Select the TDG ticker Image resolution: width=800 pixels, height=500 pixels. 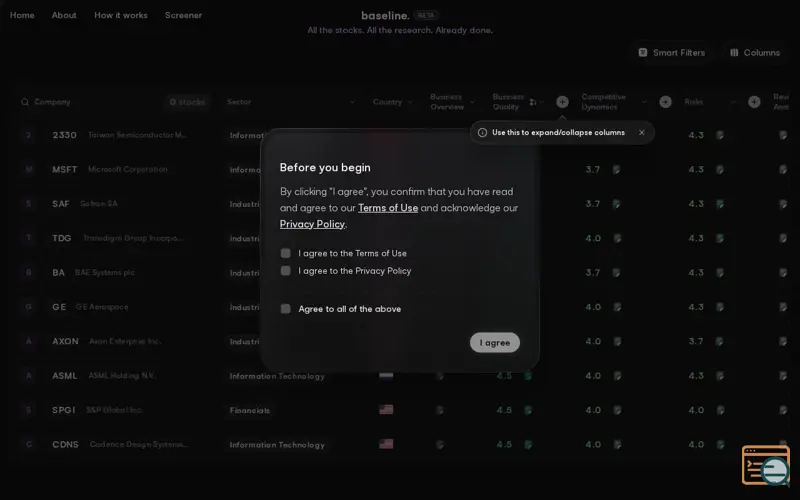click(x=62, y=238)
